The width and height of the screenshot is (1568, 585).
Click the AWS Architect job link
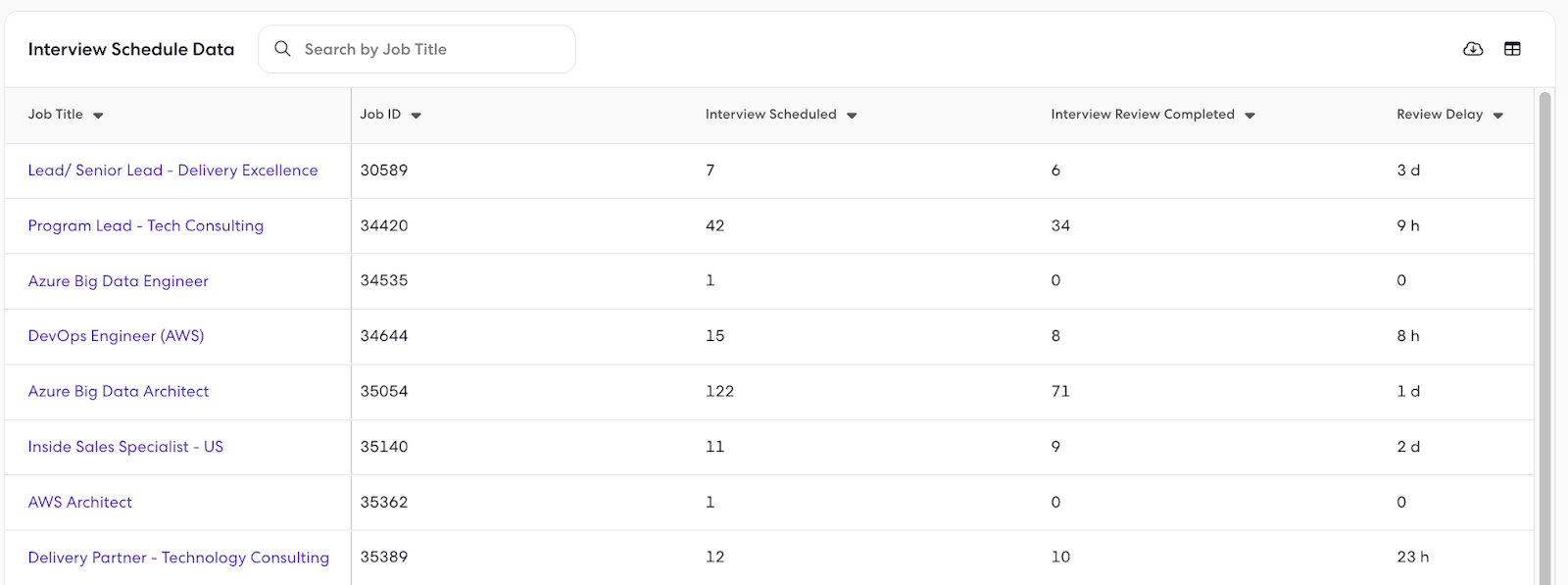click(80, 503)
